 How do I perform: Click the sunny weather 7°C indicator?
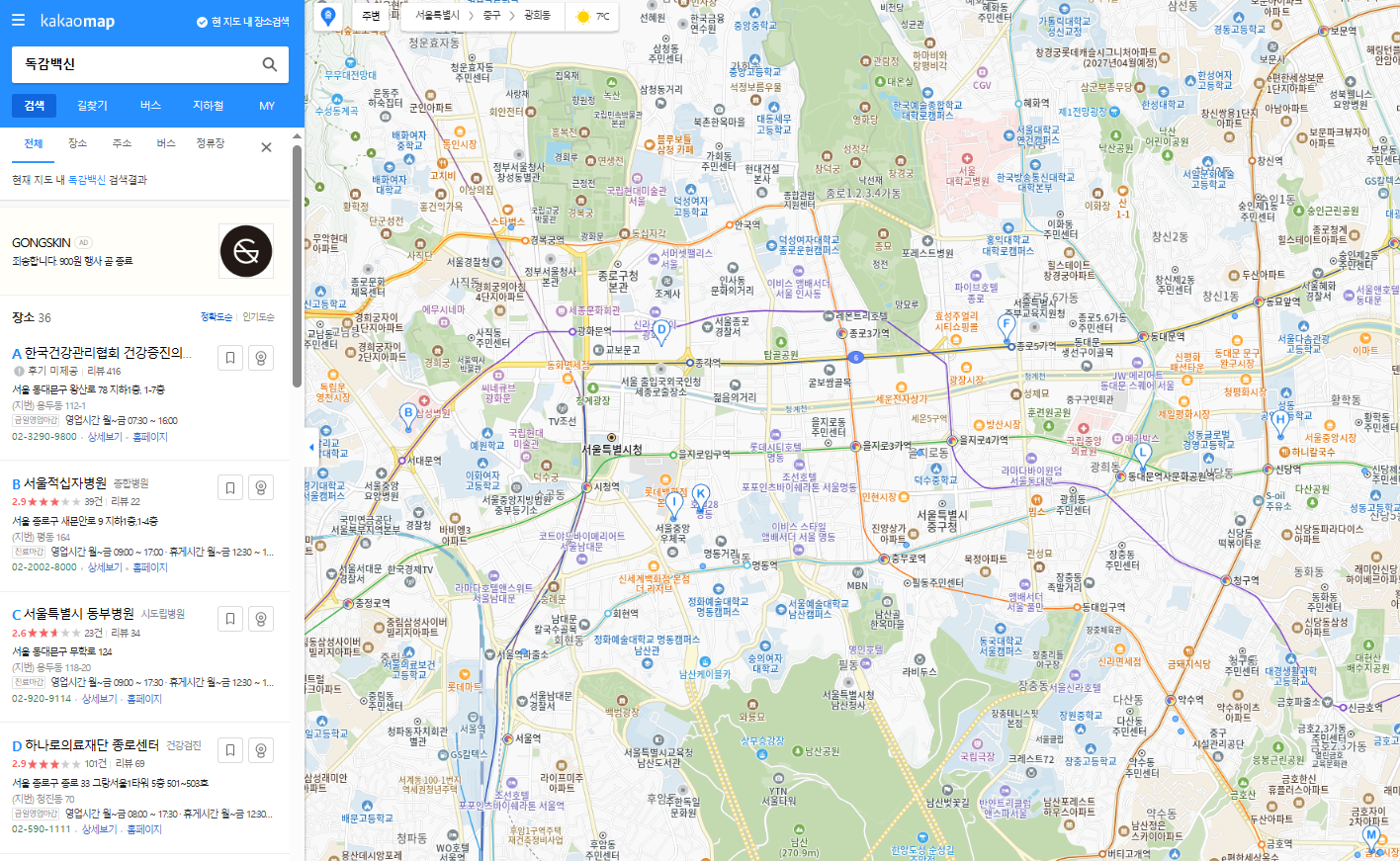click(x=592, y=16)
